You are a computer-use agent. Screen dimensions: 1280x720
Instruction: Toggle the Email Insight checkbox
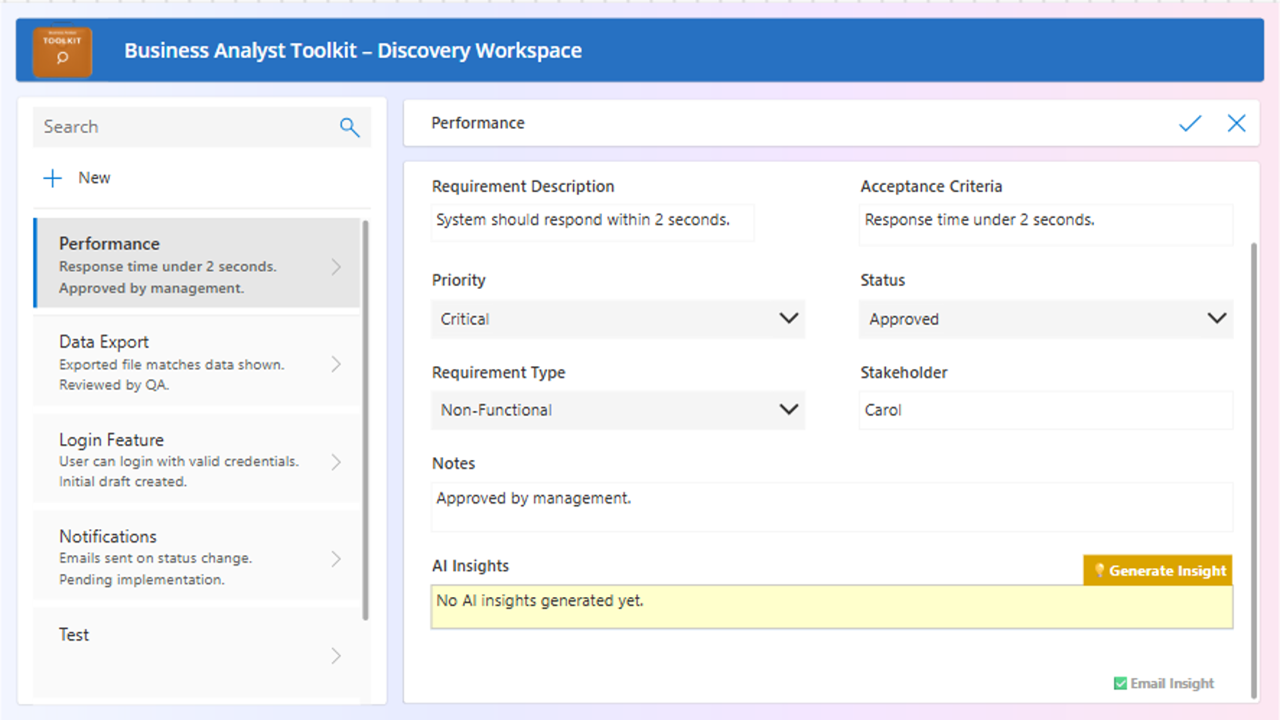(x=1120, y=684)
